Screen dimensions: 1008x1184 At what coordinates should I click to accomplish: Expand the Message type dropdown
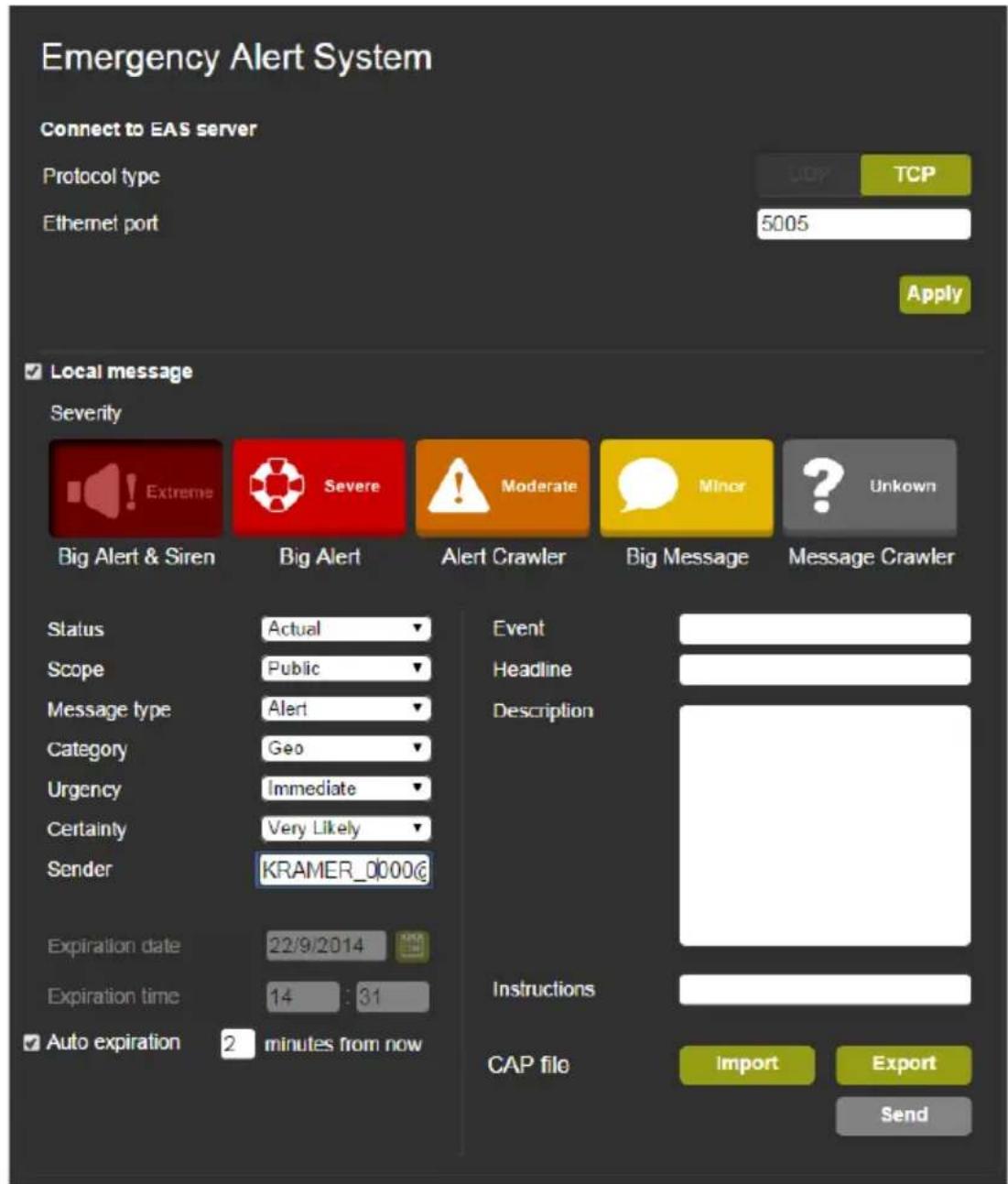coord(345,709)
